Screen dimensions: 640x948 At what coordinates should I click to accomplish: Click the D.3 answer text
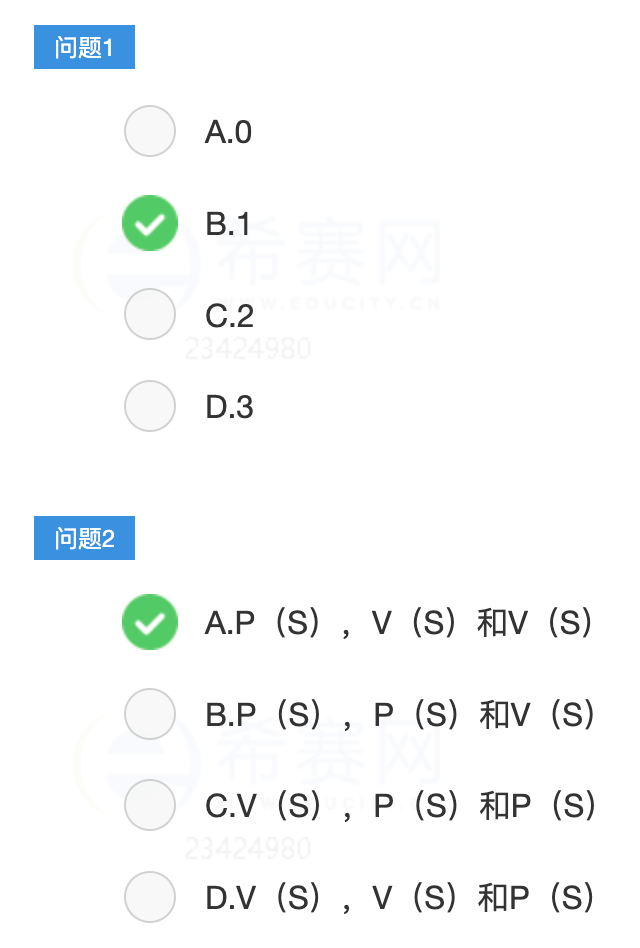pyautogui.click(x=230, y=407)
